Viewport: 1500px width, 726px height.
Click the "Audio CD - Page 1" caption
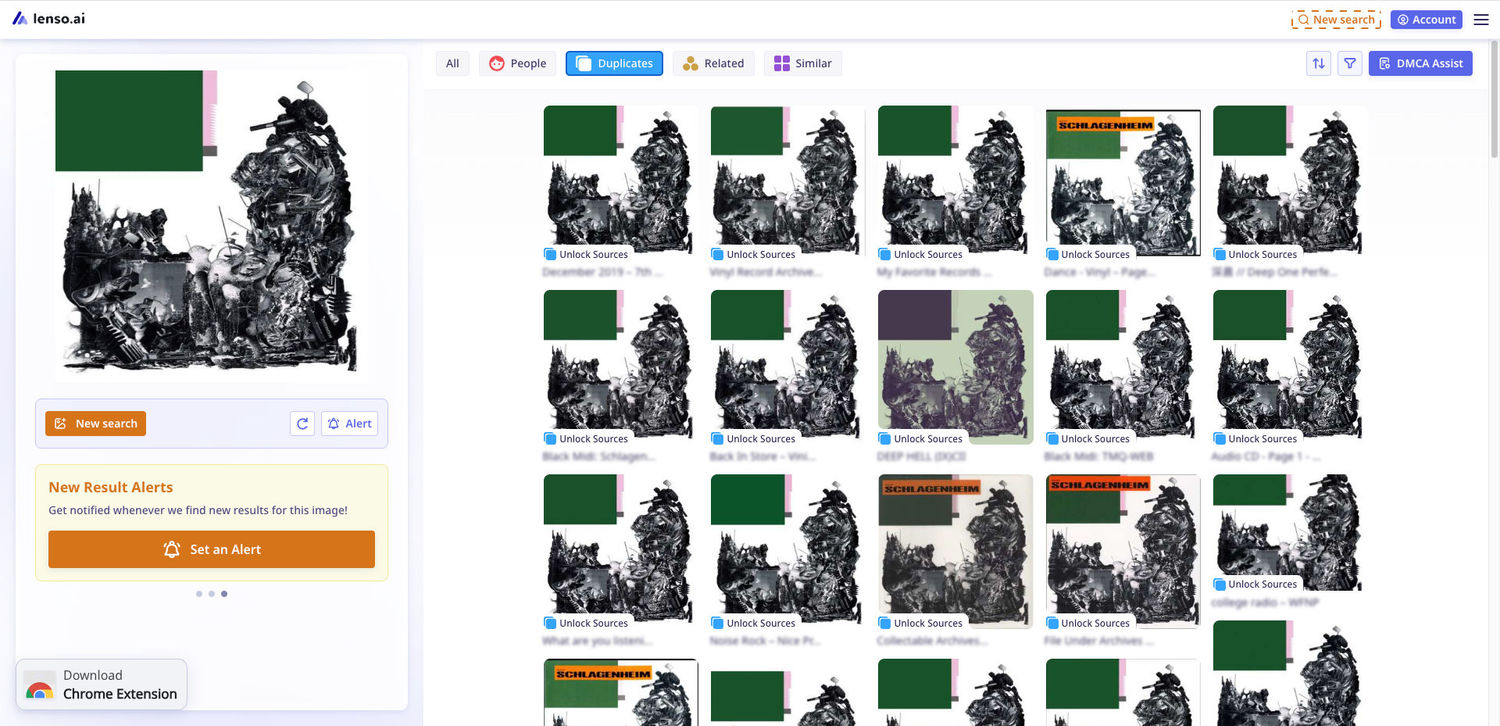1266,456
